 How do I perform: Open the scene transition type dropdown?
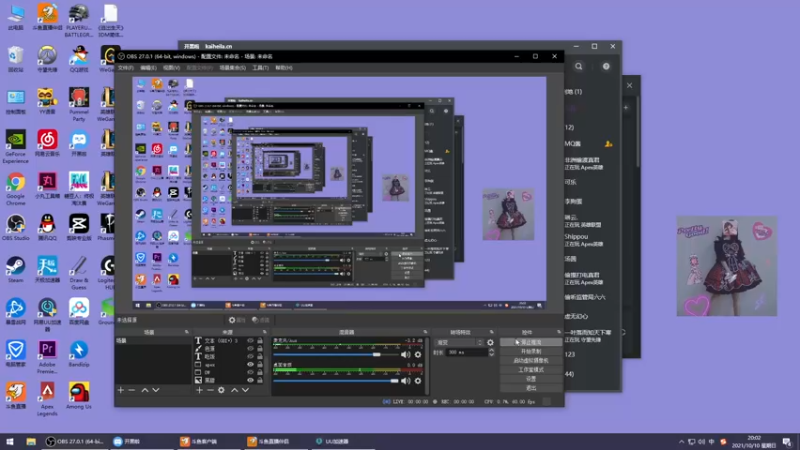point(458,343)
